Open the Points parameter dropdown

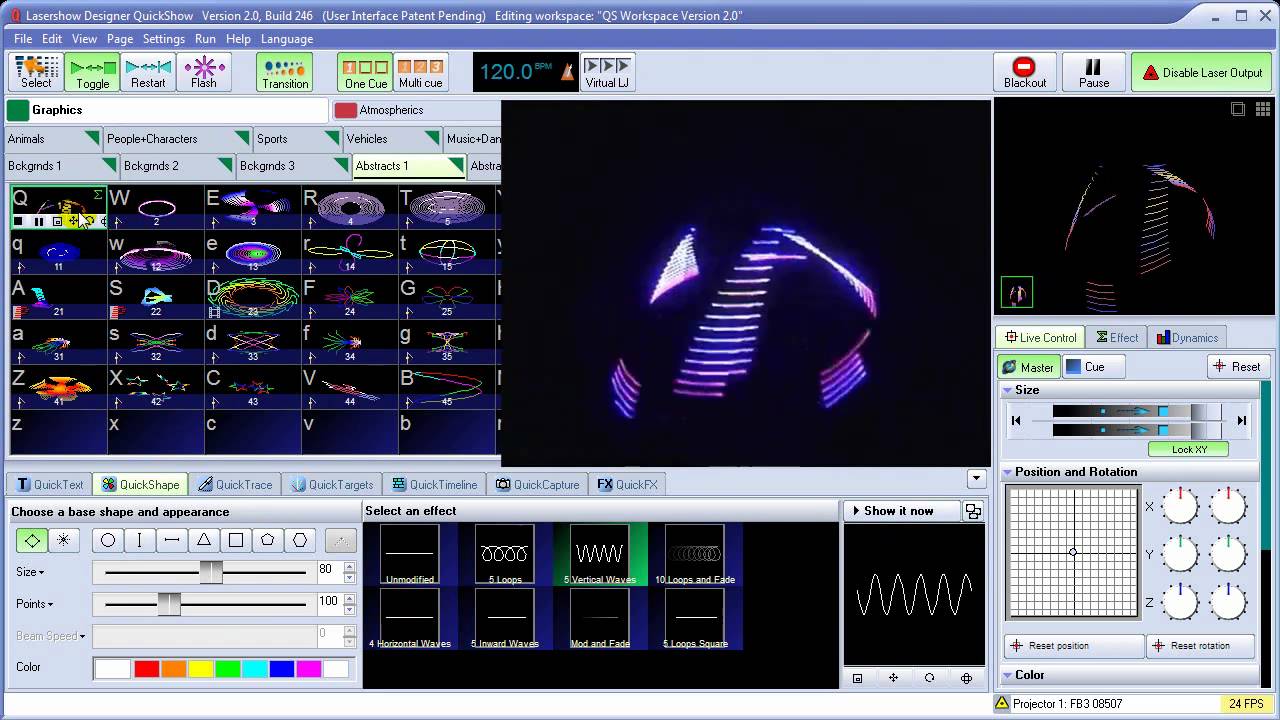coord(35,604)
